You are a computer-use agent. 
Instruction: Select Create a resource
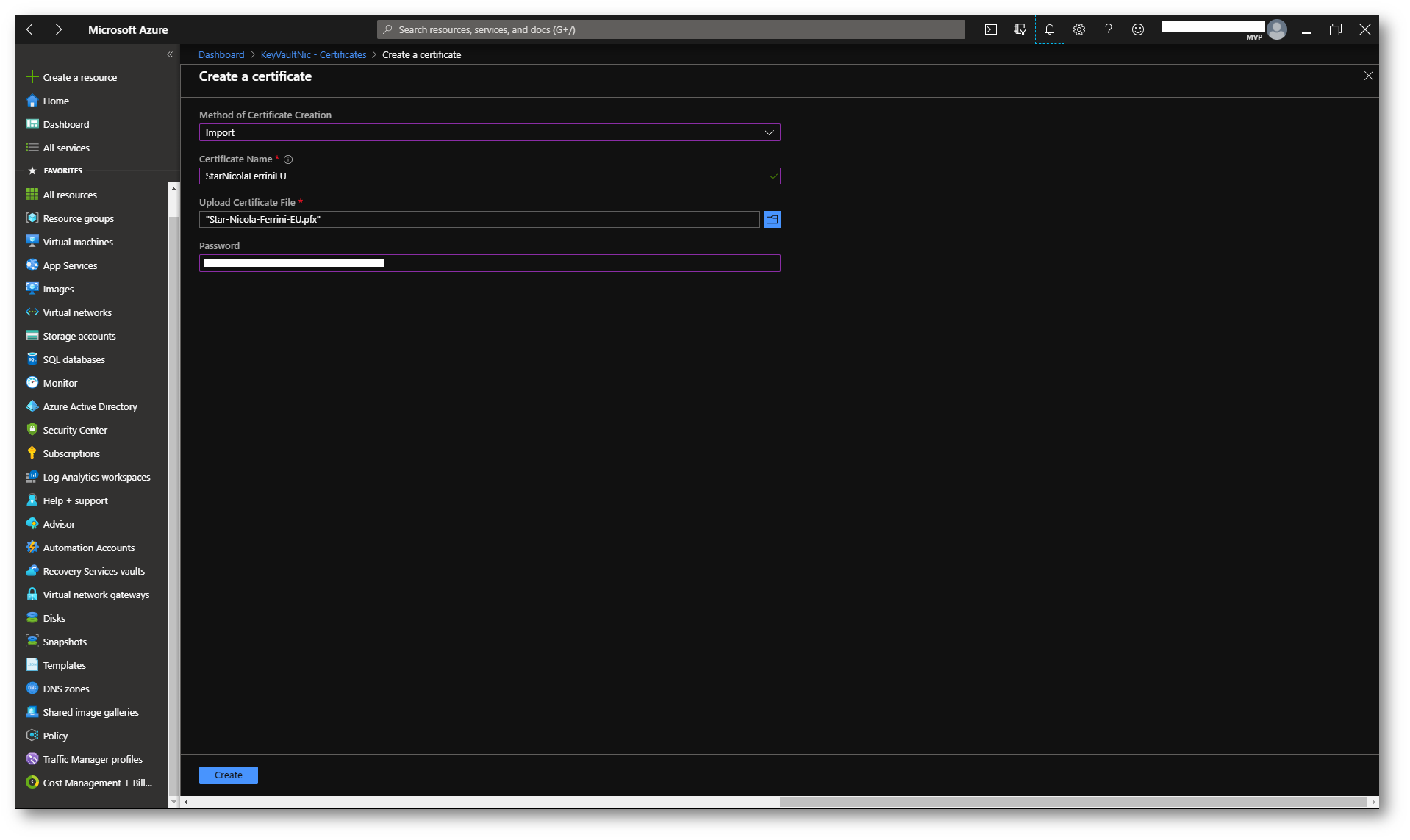click(x=72, y=77)
